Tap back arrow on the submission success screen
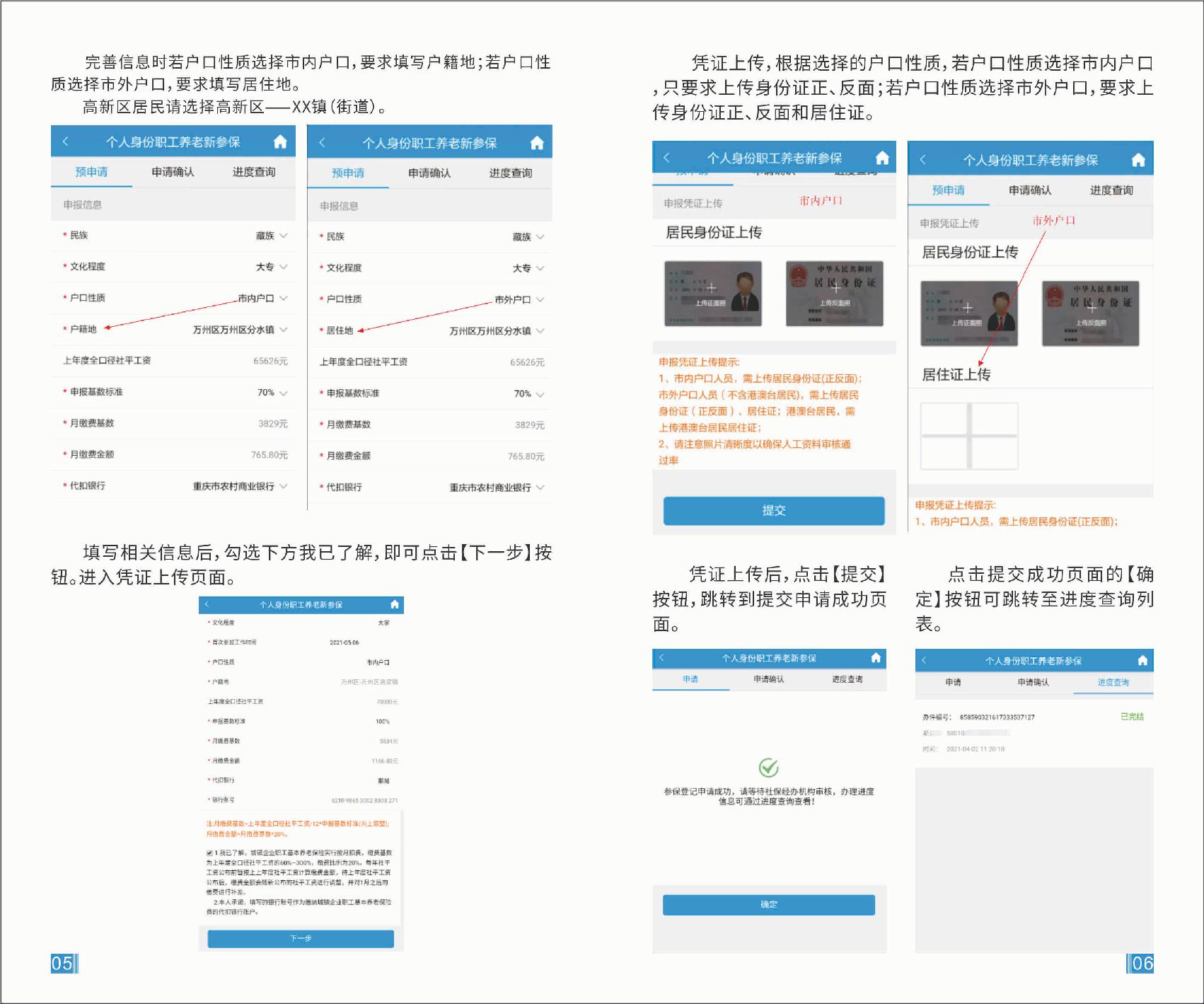1204x1004 pixels. point(662,658)
